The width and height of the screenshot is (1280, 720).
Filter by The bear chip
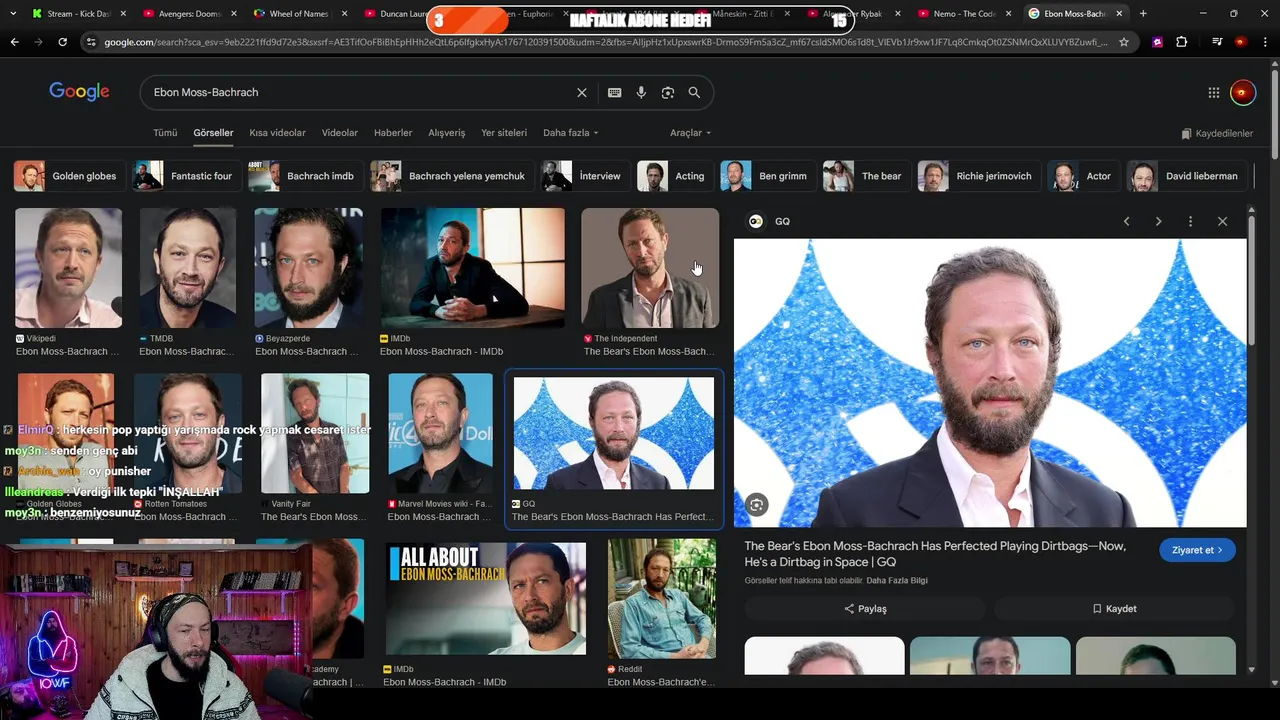(865, 176)
